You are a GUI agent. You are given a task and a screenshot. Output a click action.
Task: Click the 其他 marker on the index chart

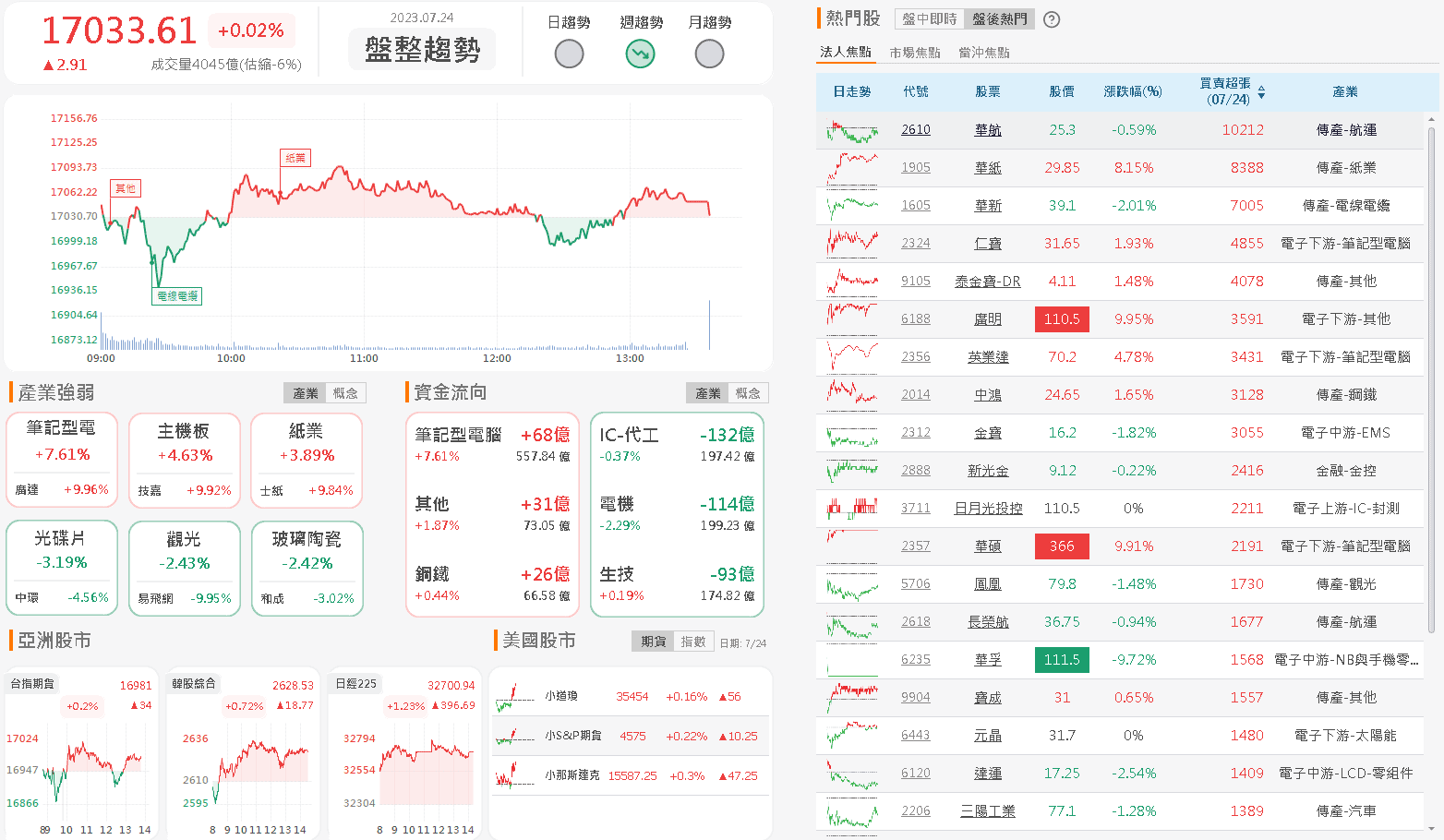(x=125, y=188)
